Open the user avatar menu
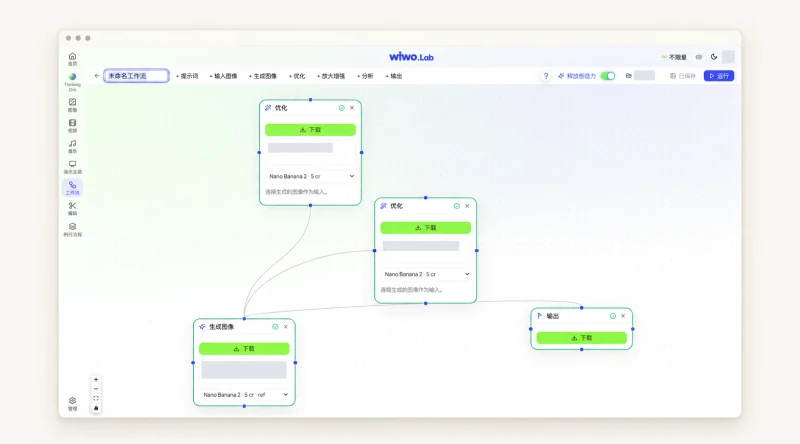 pos(729,57)
